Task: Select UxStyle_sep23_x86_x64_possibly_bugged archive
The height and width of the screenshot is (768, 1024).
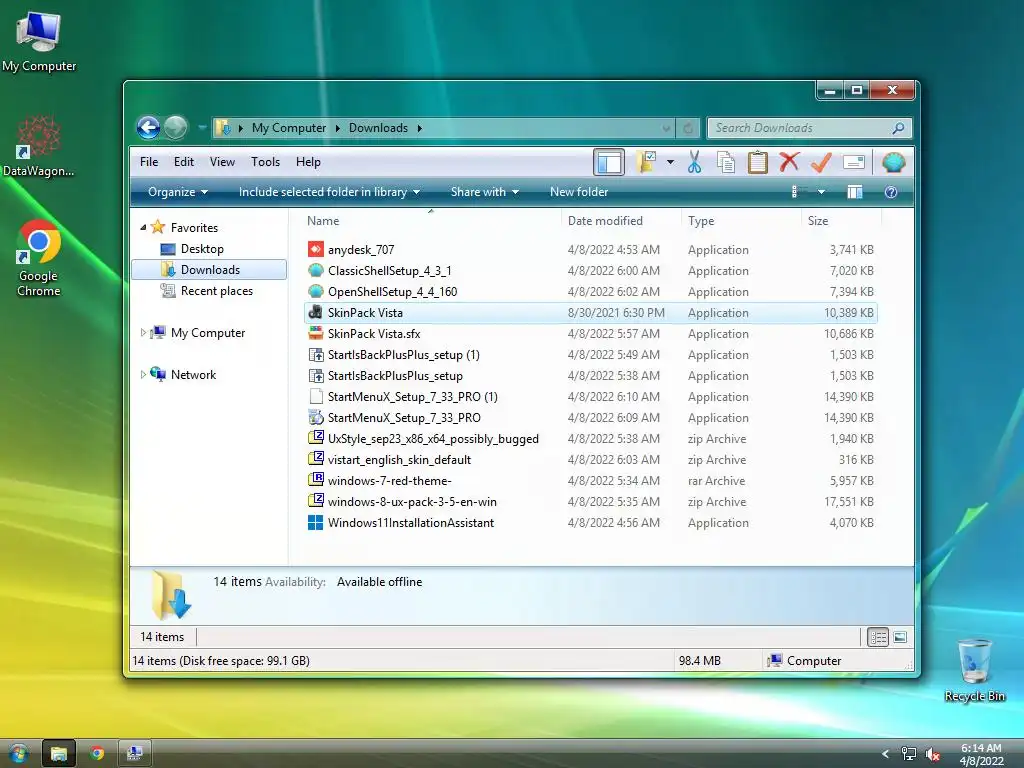Action: coord(590,439)
